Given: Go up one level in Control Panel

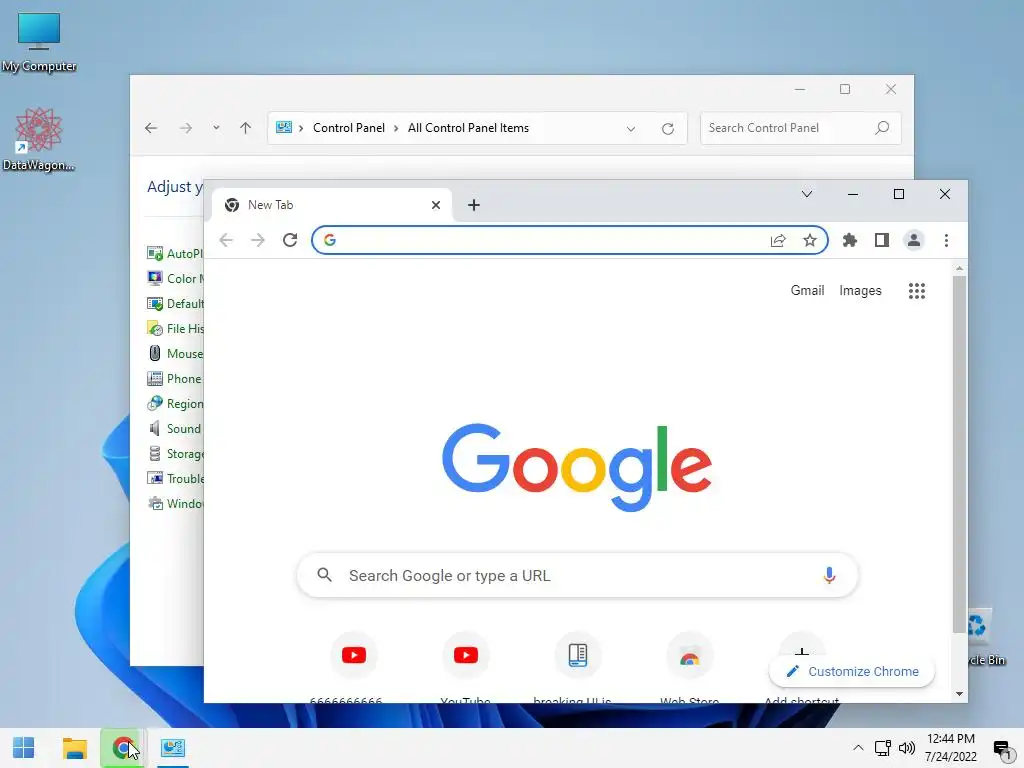Looking at the screenshot, I should point(246,128).
